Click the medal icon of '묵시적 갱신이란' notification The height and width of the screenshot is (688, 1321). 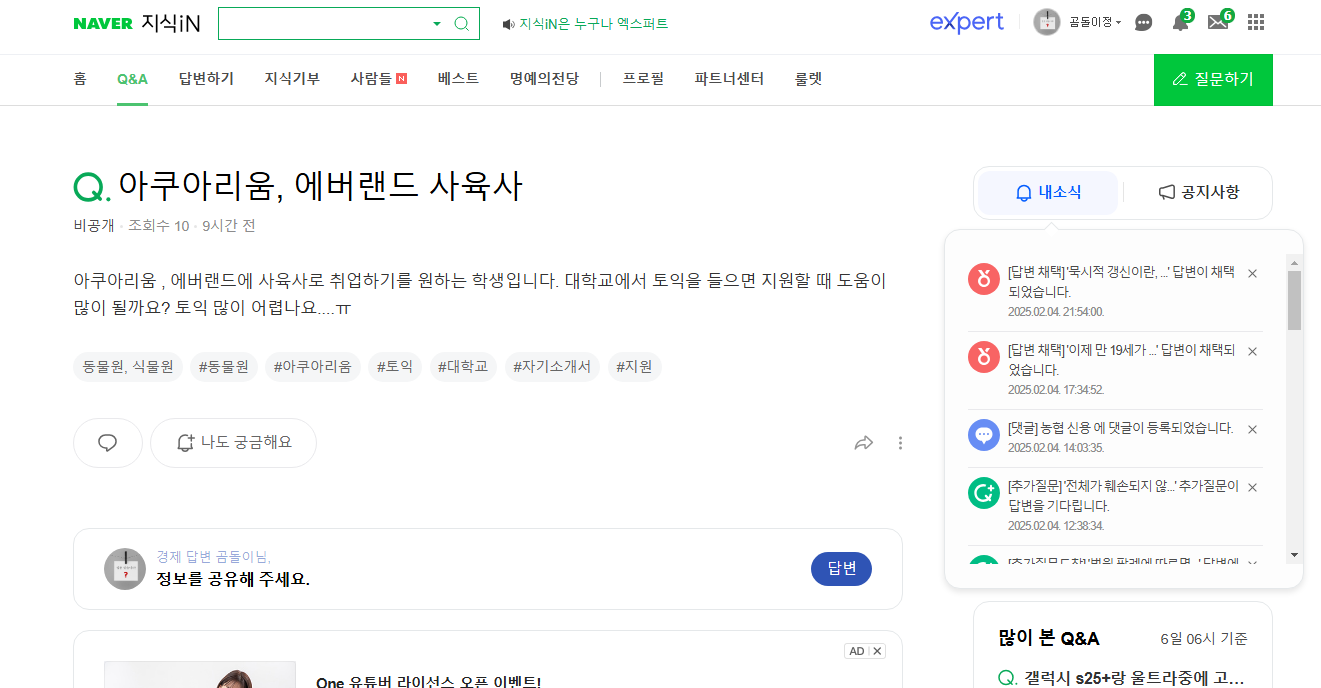click(x=984, y=278)
